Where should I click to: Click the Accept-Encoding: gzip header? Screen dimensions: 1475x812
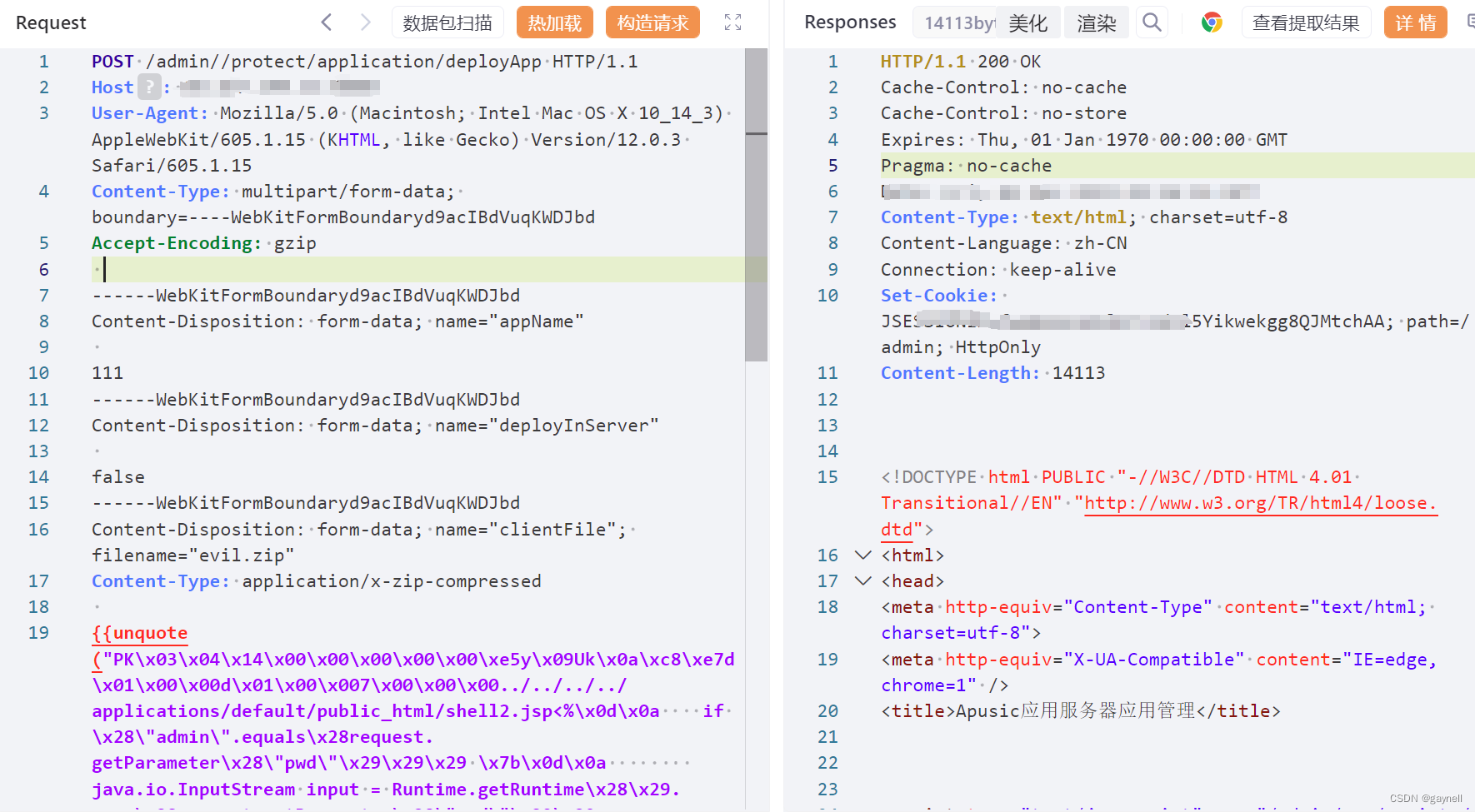[204, 243]
